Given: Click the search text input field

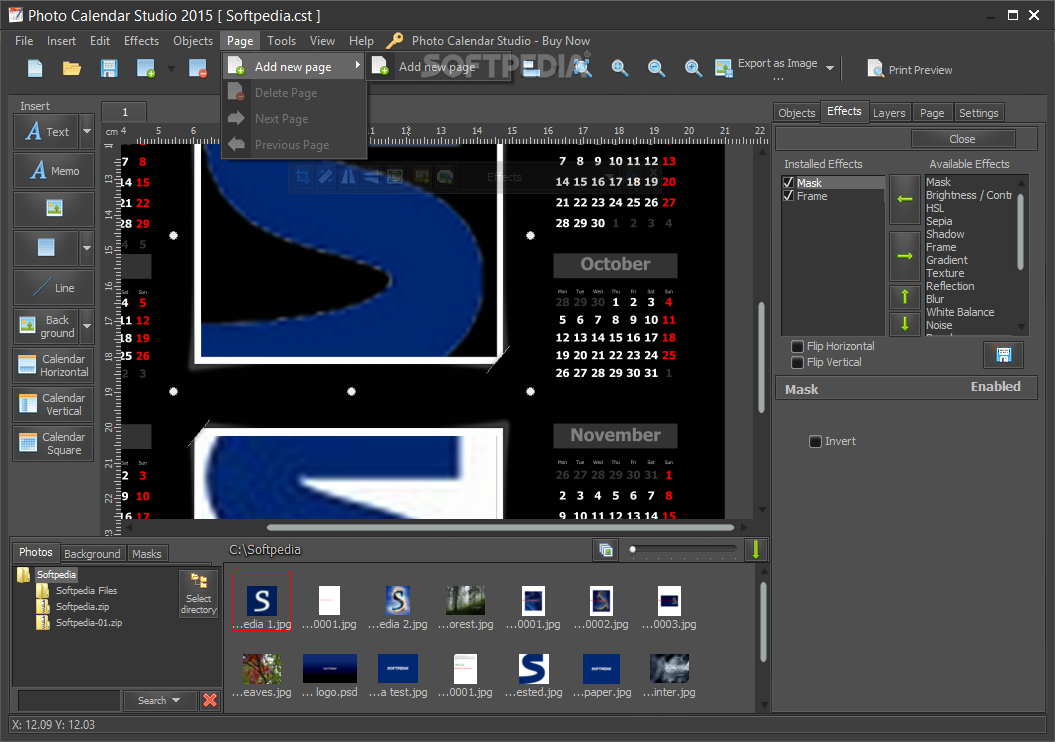Looking at the screenshot, I should click(x=68, y=700).
